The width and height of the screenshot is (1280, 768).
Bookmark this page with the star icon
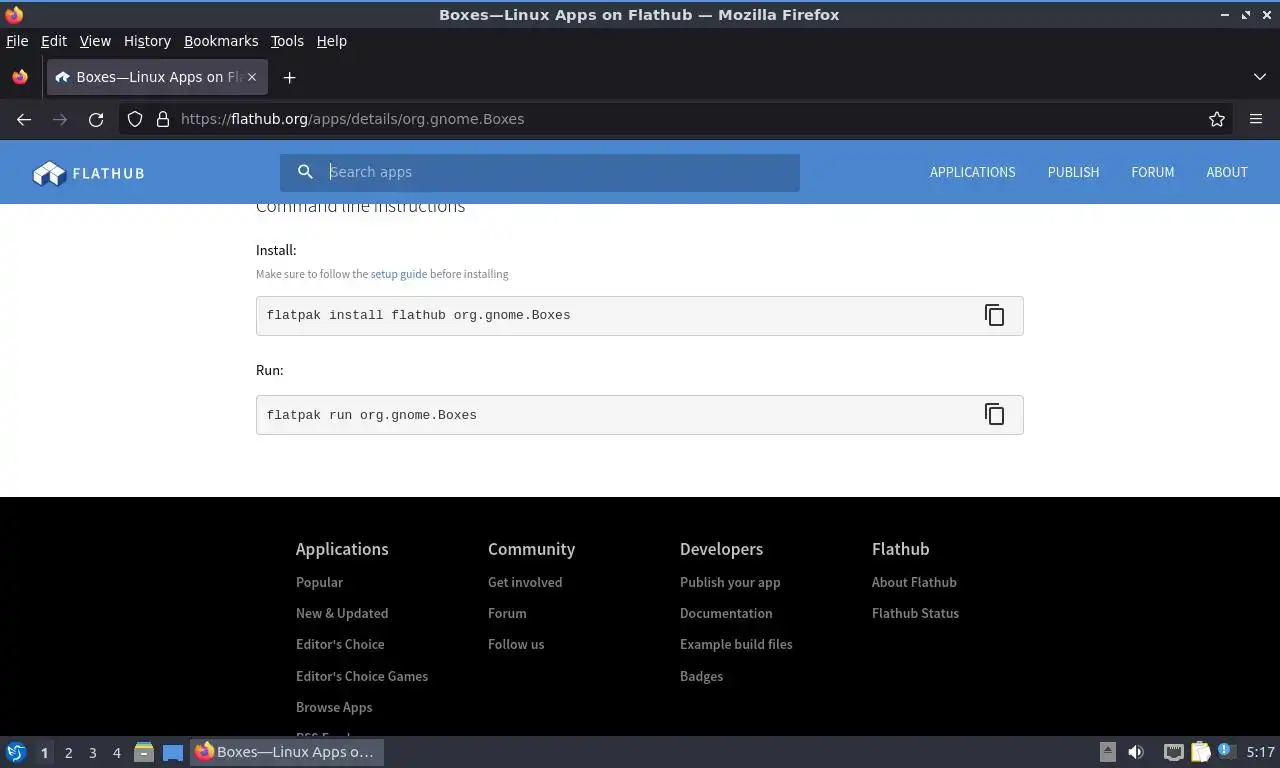click(x=1216, y=119)
